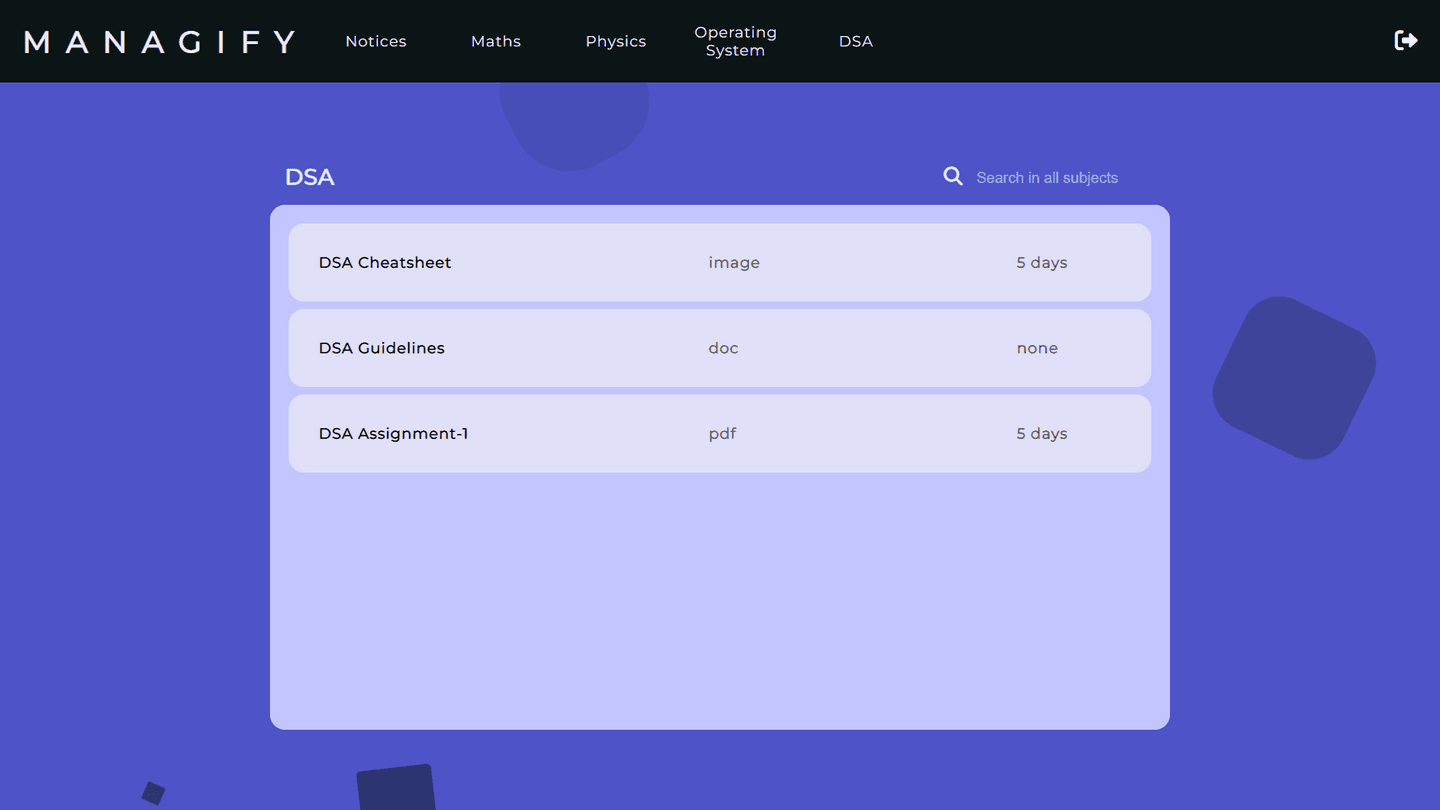Click '5 days' in DSA Assignment-1 row
Viewport: 1440px width, 810px height.
pyautogui.click(x=1042, y=434)
